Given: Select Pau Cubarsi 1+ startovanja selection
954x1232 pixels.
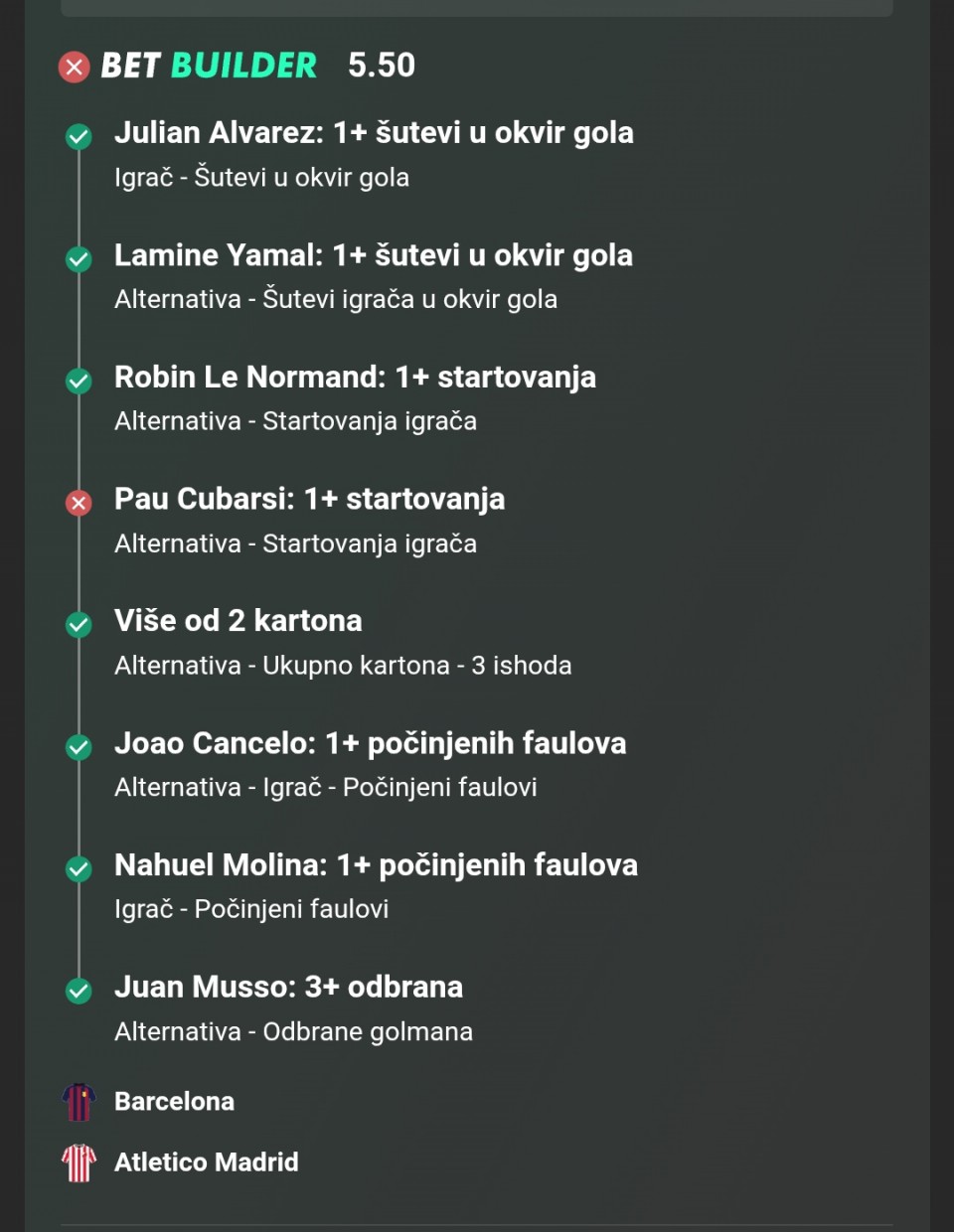Looking at the screenshot, I should (309, 499).
